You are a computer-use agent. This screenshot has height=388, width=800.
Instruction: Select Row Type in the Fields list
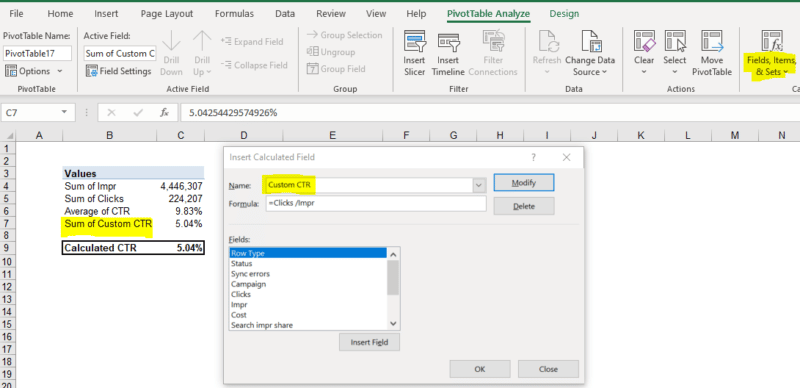pos(309,253)
